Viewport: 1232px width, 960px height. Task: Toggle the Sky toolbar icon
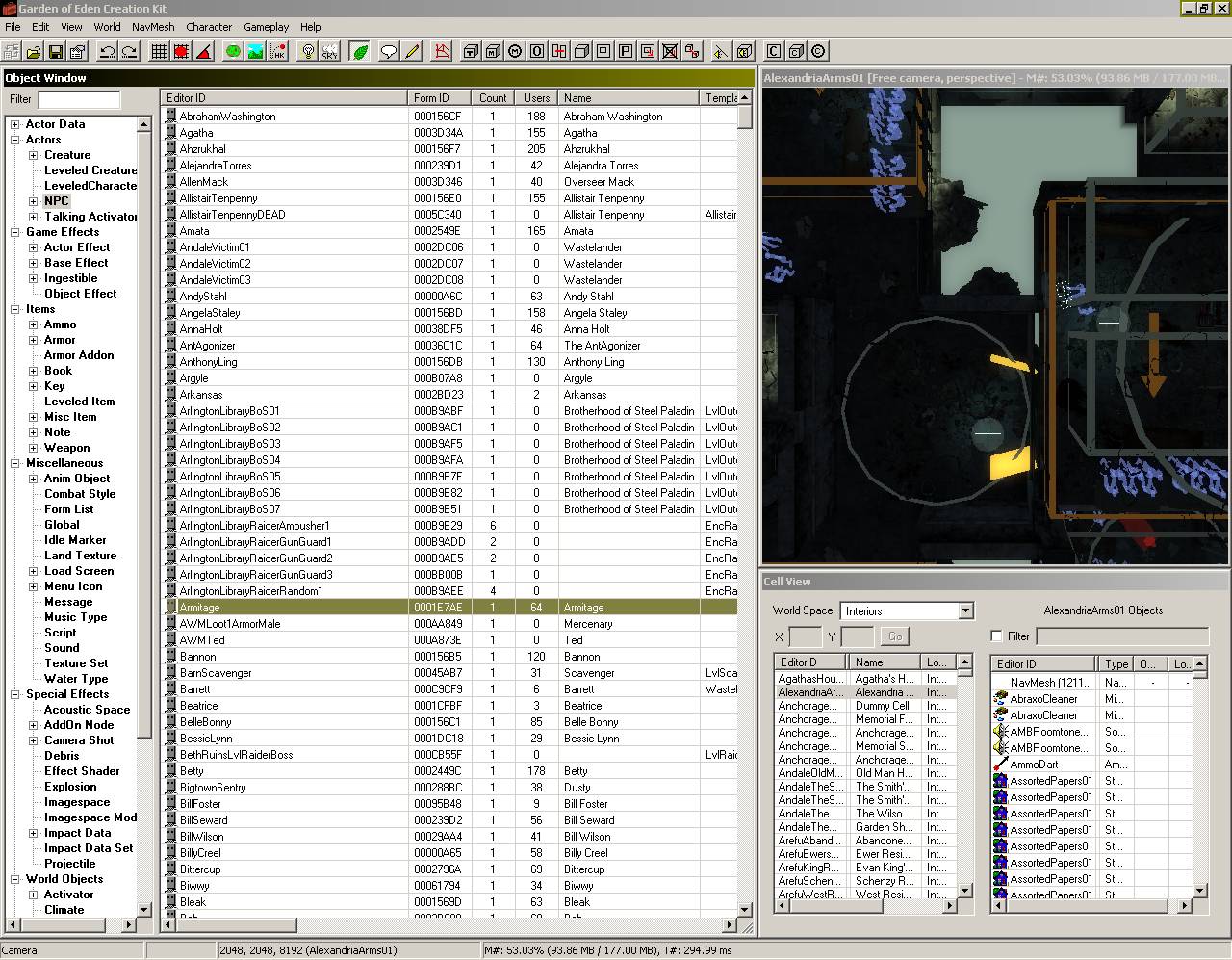(329, 51)
